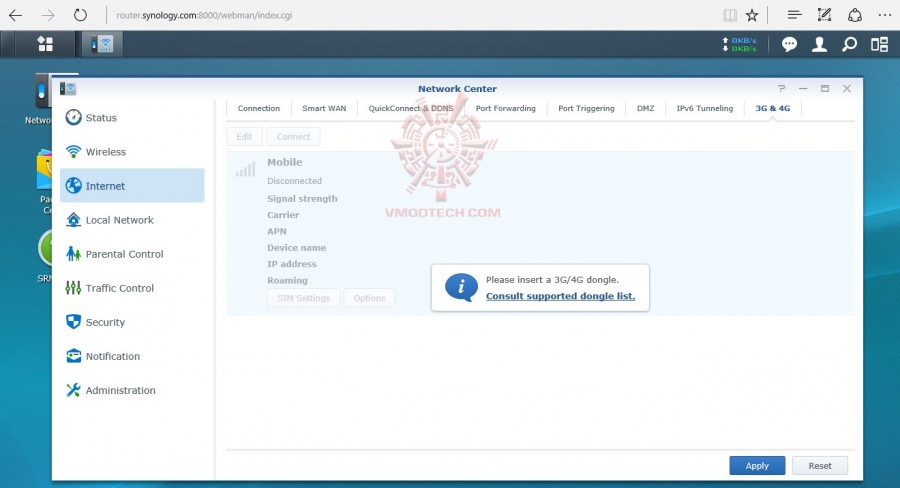Click the Administration tools icon
Image resolution: width=900 pixels, height=488 pixels.
tap(73, 390)
